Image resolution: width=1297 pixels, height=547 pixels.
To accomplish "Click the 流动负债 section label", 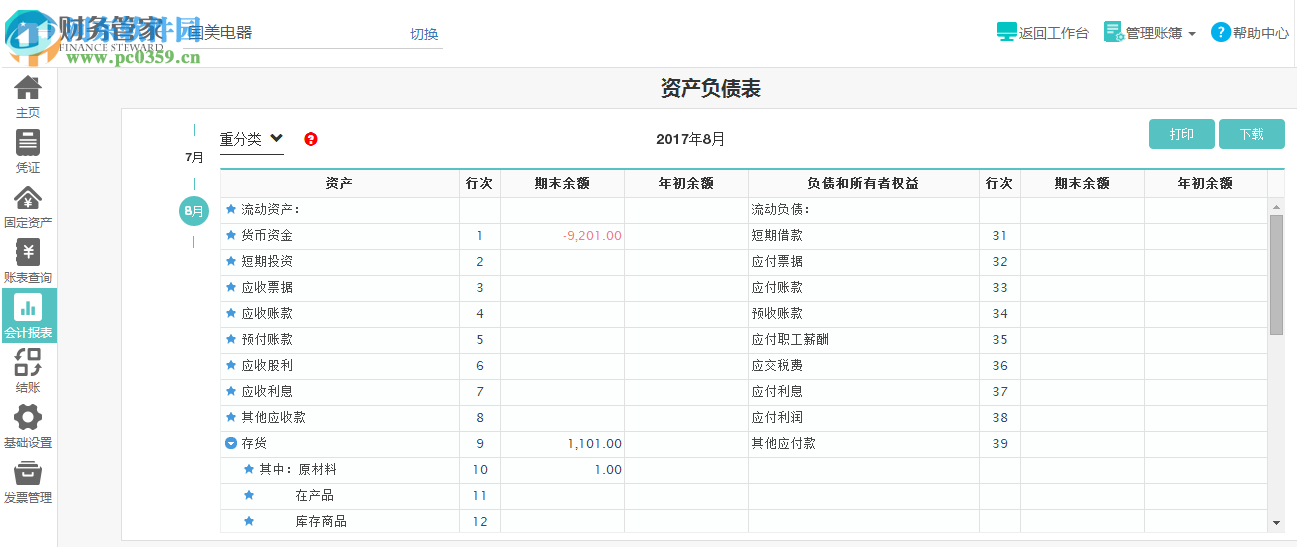I will (x=780, y=210).
